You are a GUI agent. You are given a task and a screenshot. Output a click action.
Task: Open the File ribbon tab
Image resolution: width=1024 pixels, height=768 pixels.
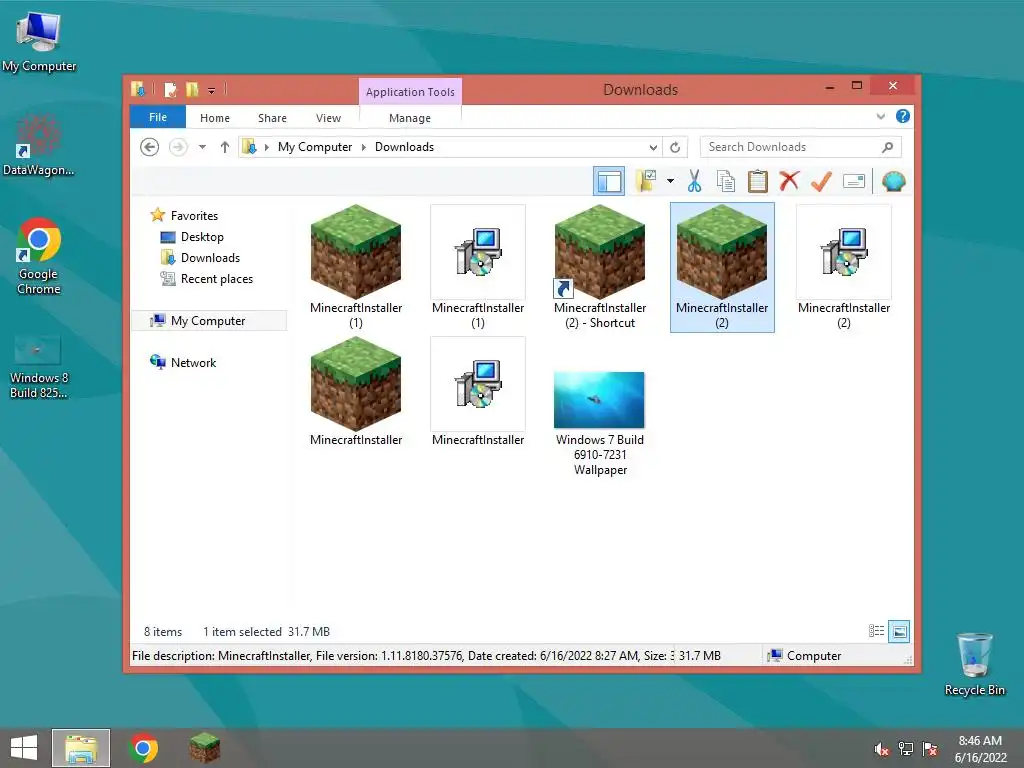click(x=158, y=118)
